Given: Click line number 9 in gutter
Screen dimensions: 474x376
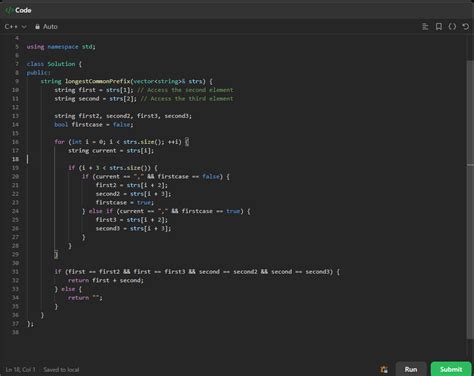Looking at the screenshot, I should tap(17, 81).
